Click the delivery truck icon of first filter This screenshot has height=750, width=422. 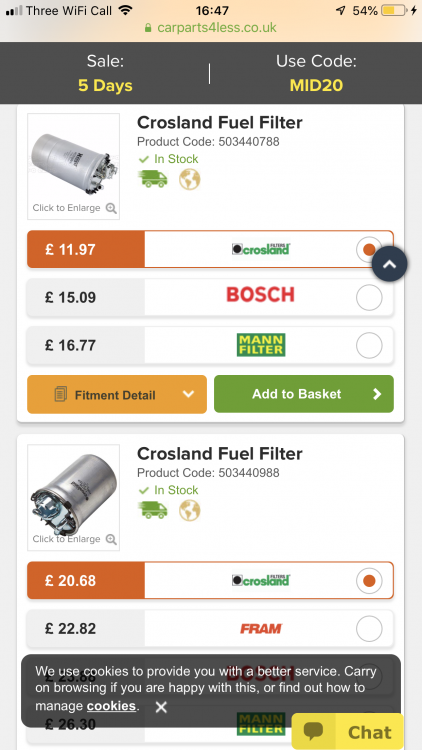point(153,179)
